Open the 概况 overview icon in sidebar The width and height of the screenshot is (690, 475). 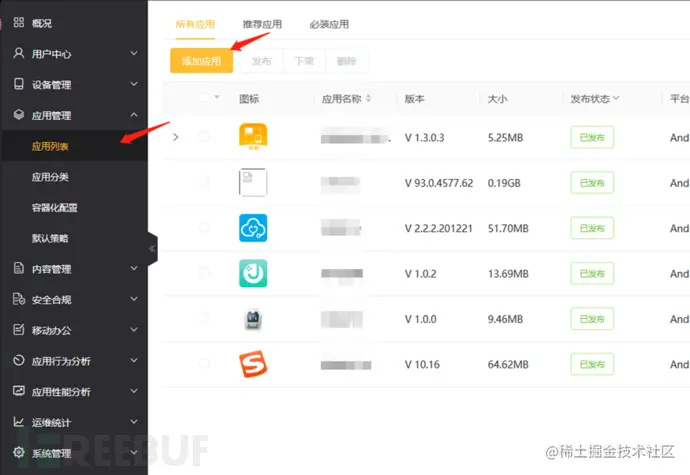click(18, 22)
